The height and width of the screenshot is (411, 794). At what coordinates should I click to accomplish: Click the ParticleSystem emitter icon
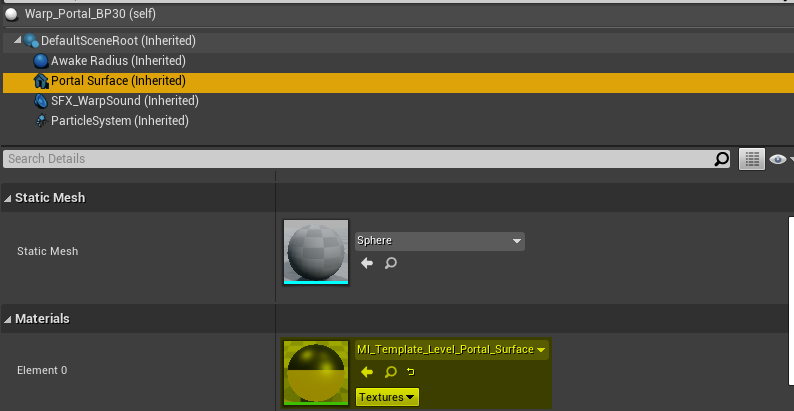tap(42, 121)
